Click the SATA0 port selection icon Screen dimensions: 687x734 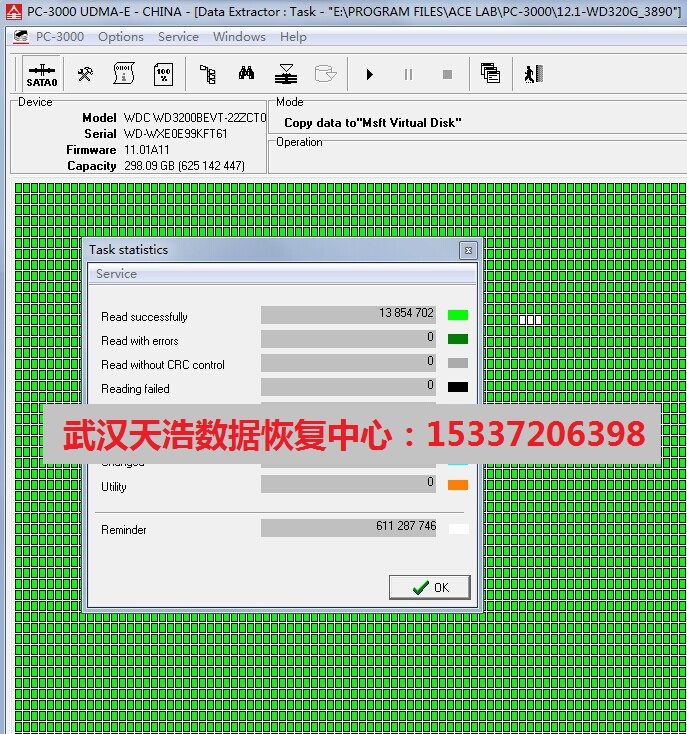point(42,74)
